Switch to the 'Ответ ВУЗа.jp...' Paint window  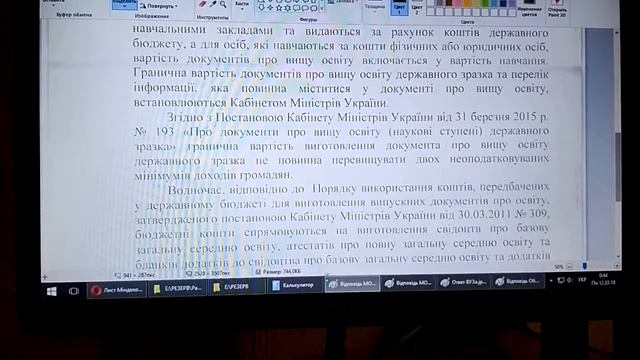tap(463, 282)
